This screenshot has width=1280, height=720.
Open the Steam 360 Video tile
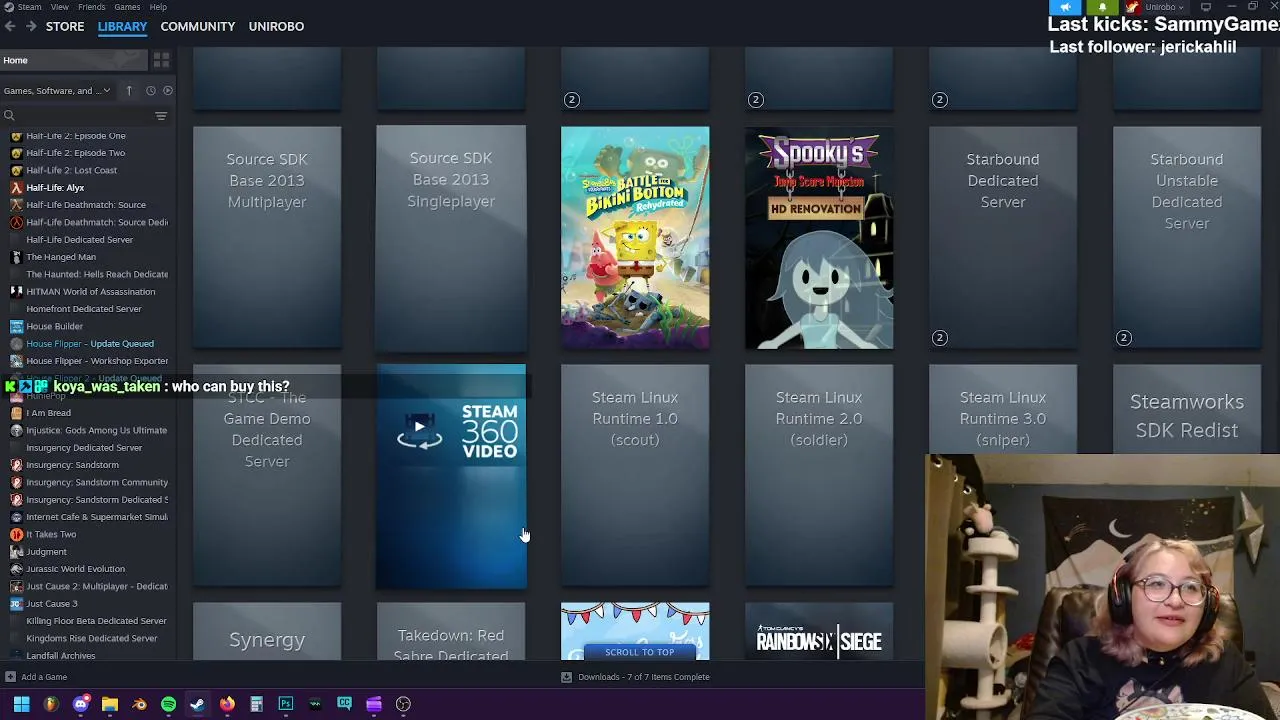(451, 476)
